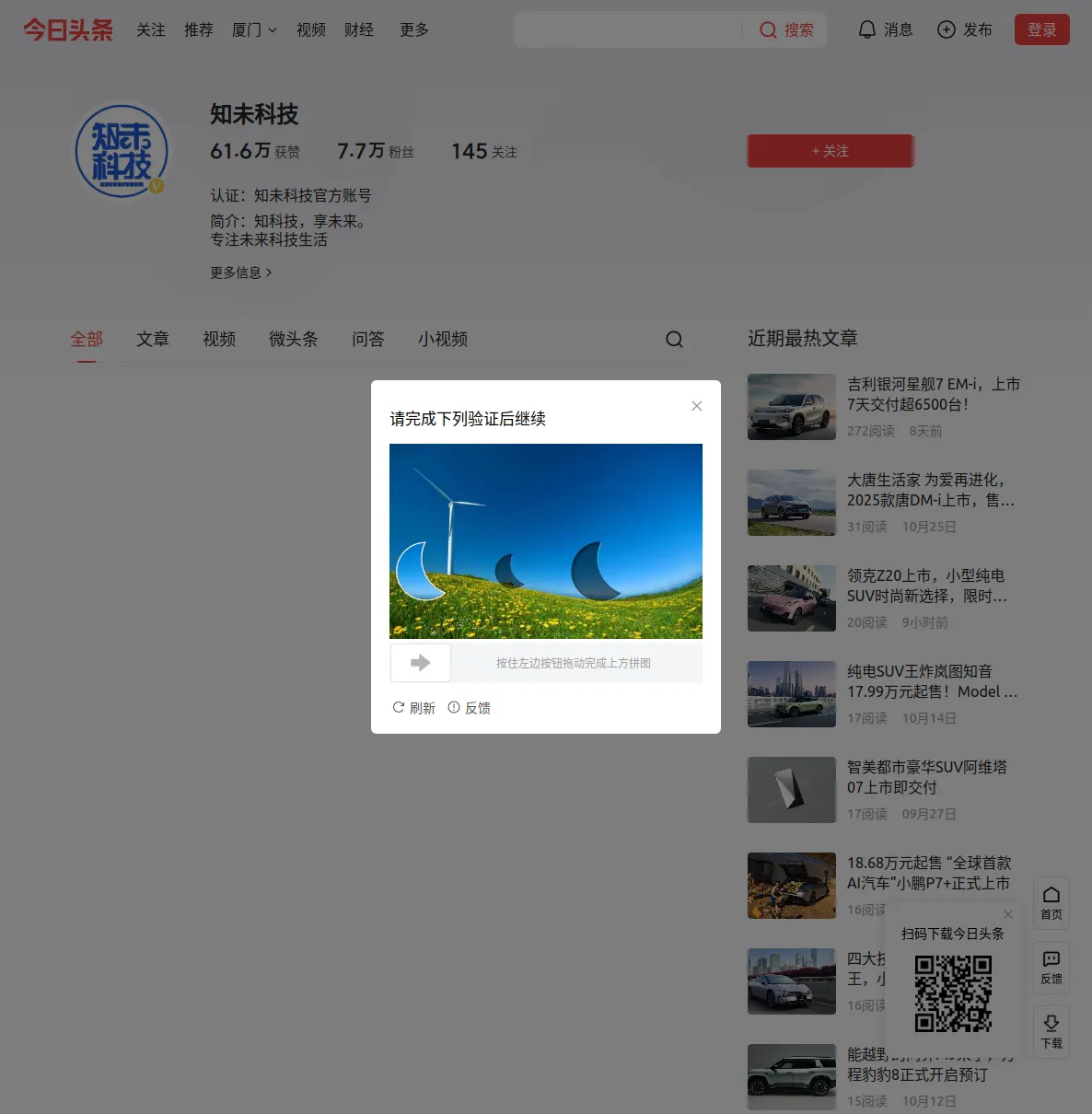Switch to the 小视频 tab
Image resolution: width=1092 pixels, height=1114 pixels.
pyautogui.click(x=443, y=340)
